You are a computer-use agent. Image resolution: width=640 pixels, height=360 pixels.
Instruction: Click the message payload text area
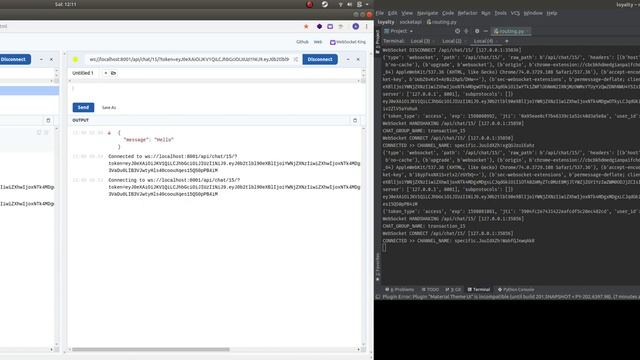[215, 91]
